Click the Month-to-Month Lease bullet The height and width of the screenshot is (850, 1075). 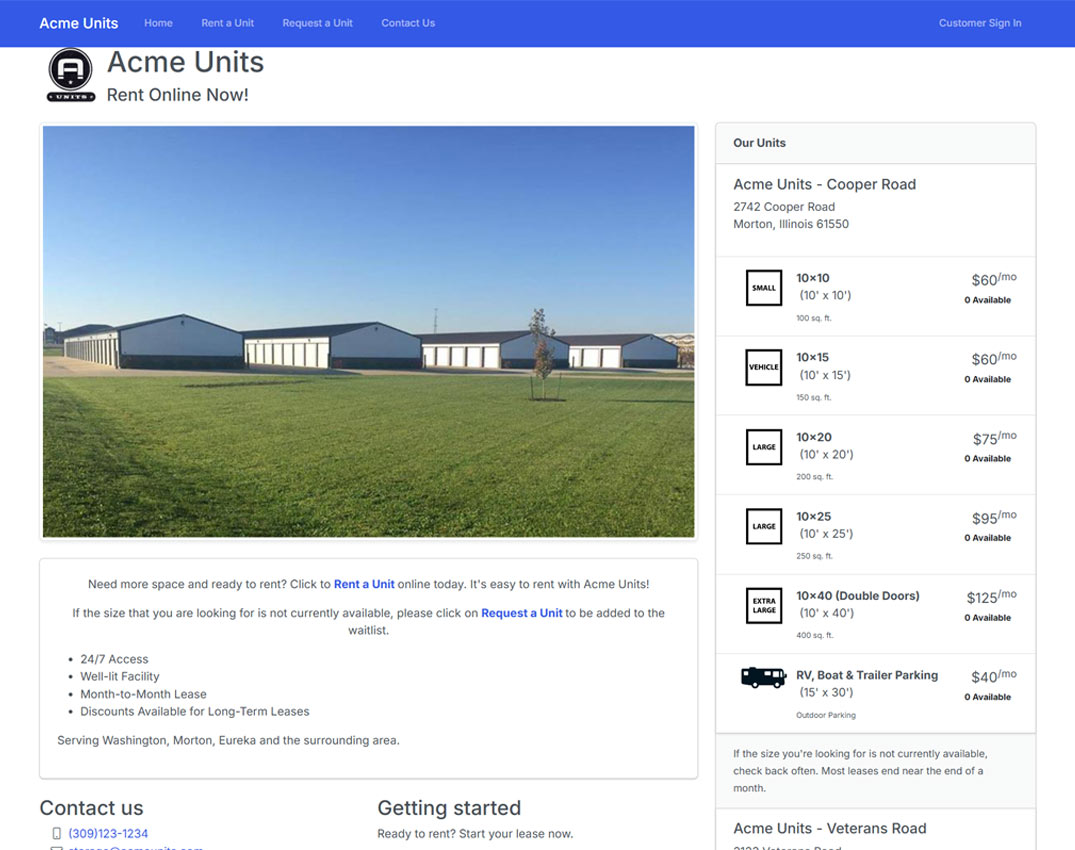coord(143,694)
